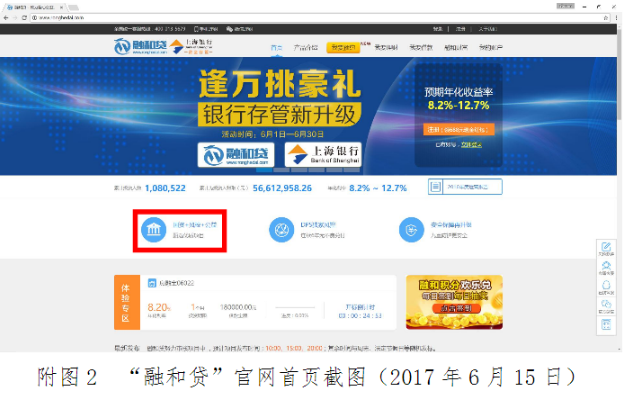Screen dimensions: 623x400
Task: Click the product progress bar
Action: (x=295, y=307)
